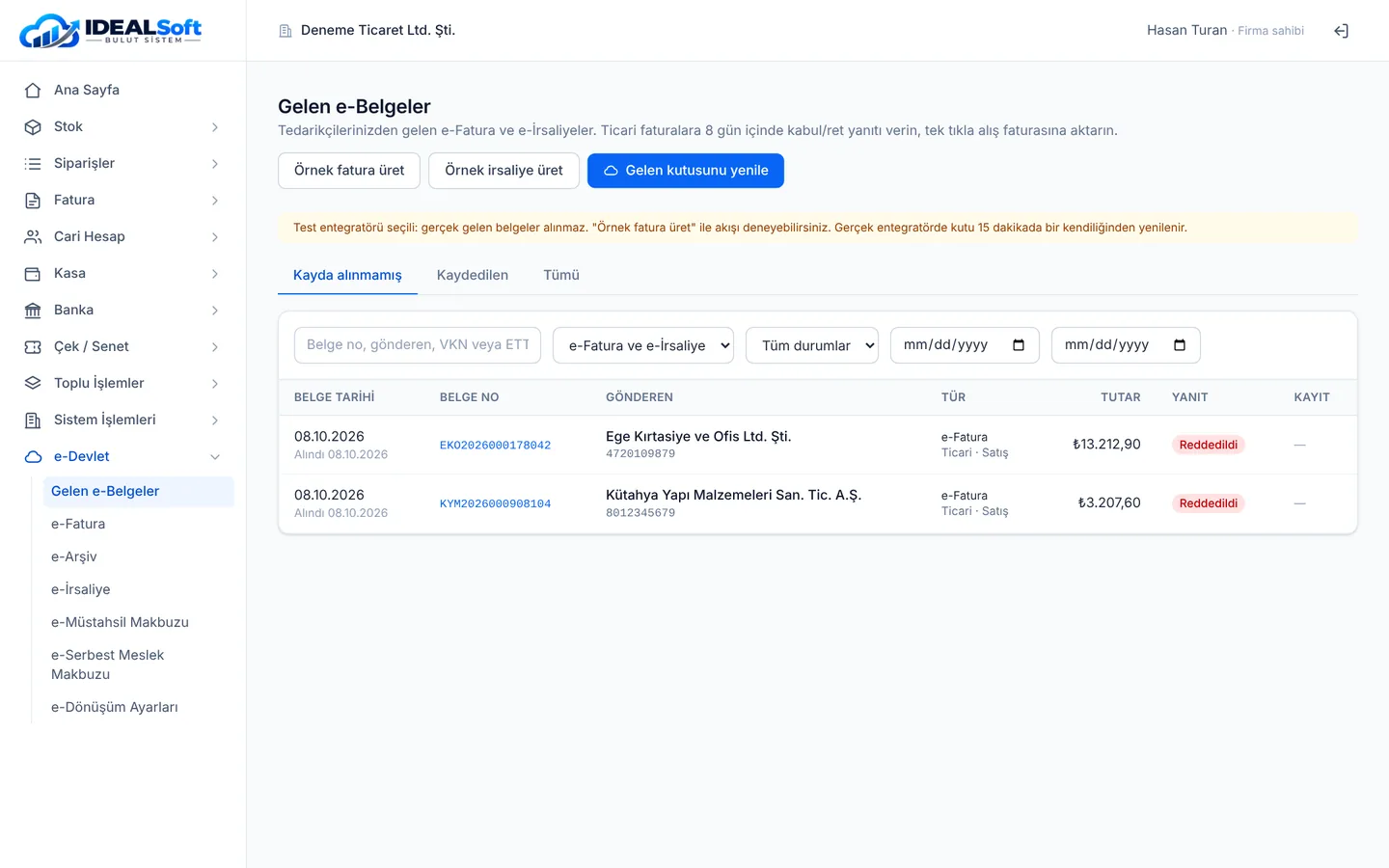Click the Banka building icon

[x=33, y=310]
